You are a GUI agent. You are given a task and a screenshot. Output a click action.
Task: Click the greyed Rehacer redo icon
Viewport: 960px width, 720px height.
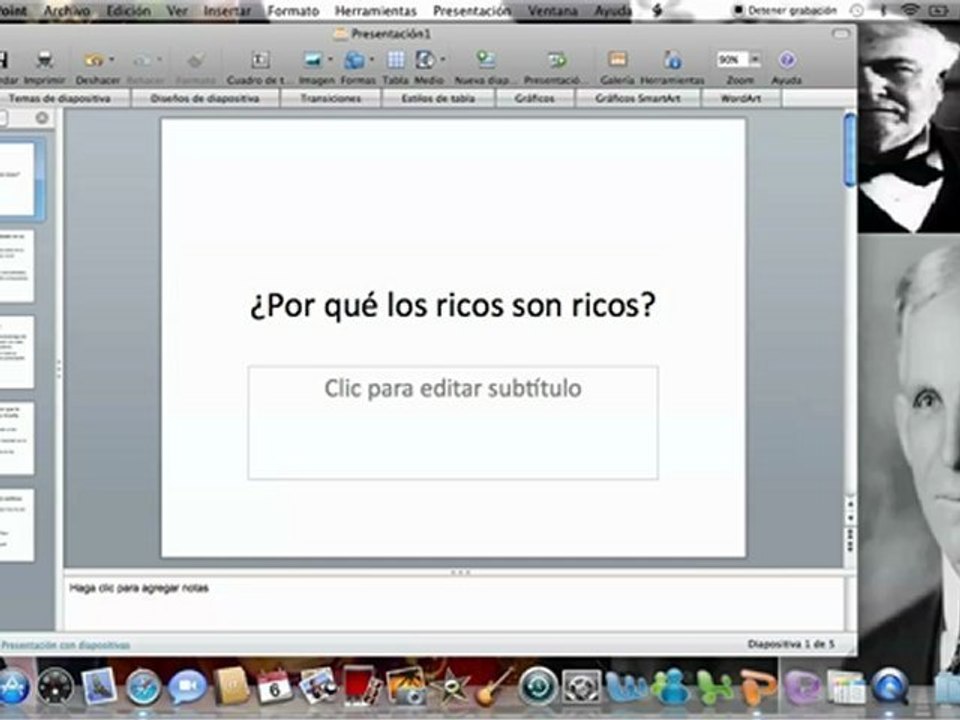pyautogui.click(x=142, y=60)
